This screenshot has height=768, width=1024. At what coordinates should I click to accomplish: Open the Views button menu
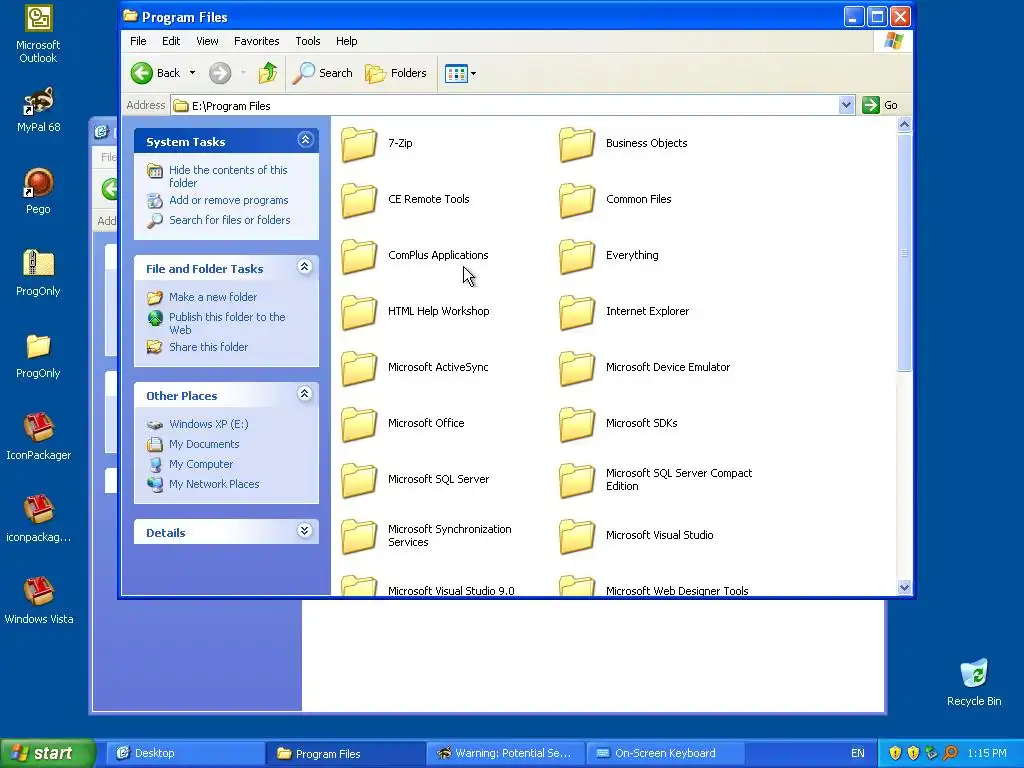coord(460,74)
